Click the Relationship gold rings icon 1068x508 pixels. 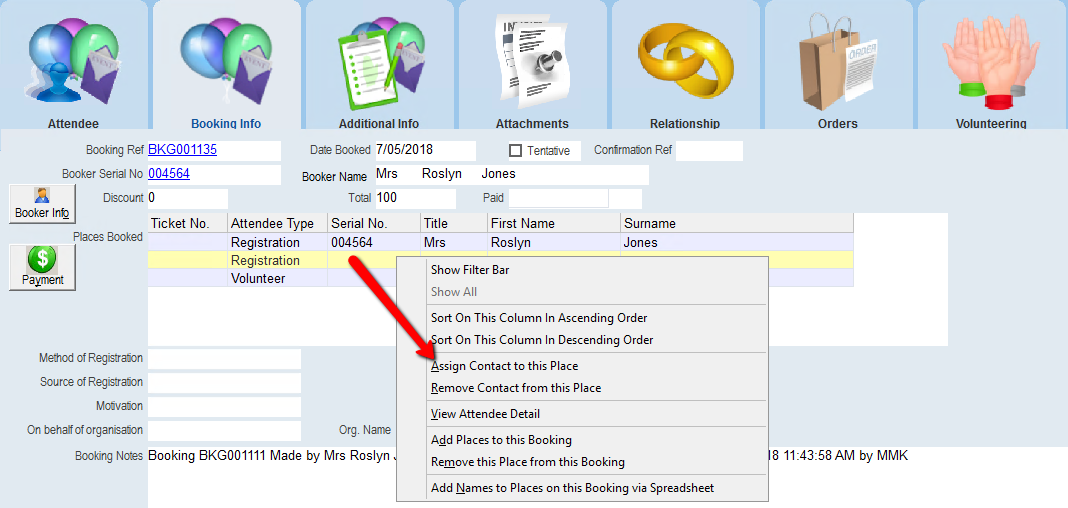(x=685, y=62)
